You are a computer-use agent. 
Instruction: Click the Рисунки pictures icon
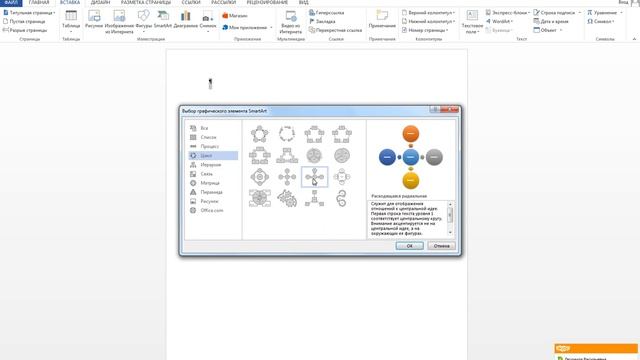[x=94, y=19]
